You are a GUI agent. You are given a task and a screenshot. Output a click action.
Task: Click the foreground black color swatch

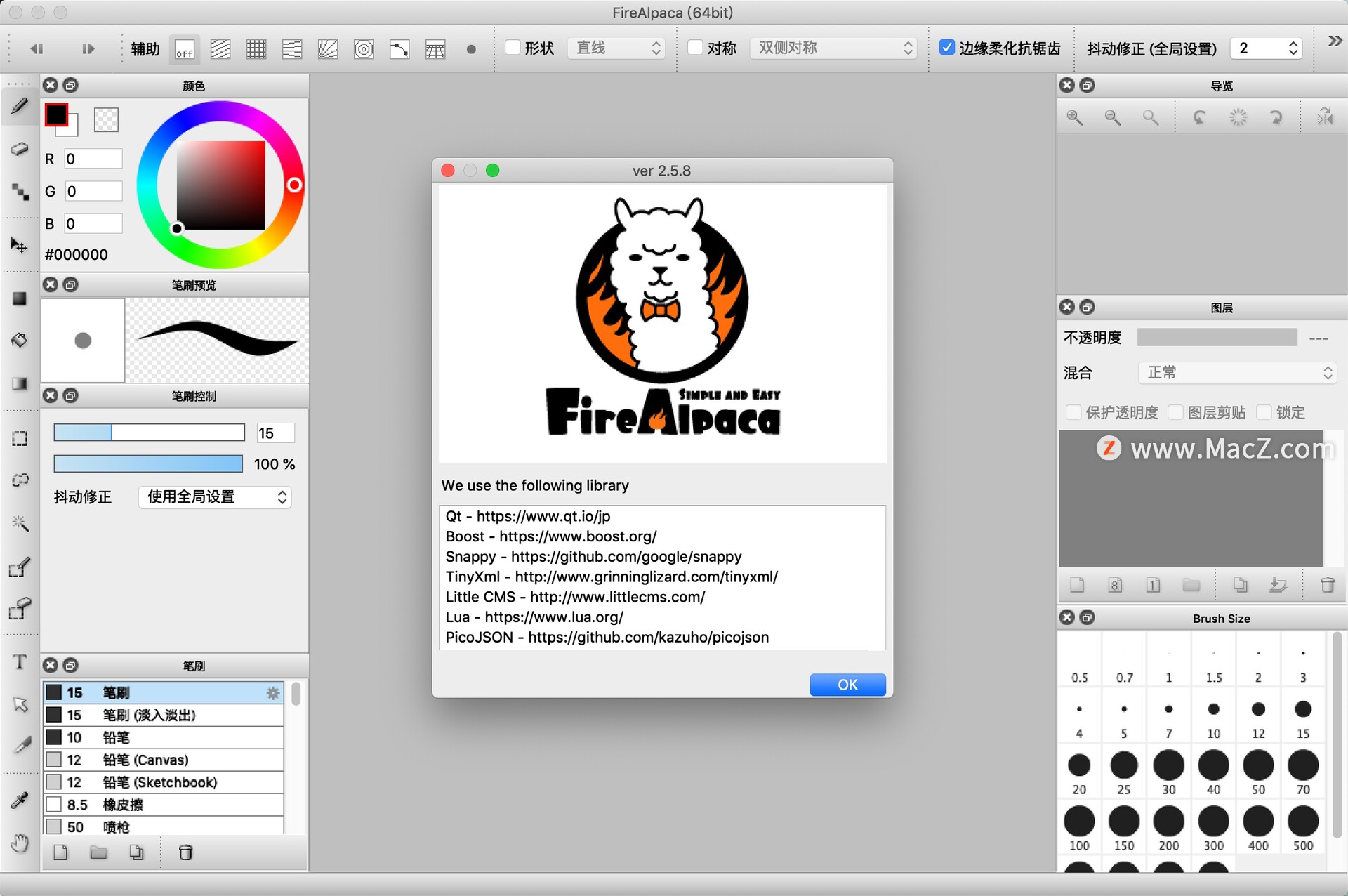[56, 114]
